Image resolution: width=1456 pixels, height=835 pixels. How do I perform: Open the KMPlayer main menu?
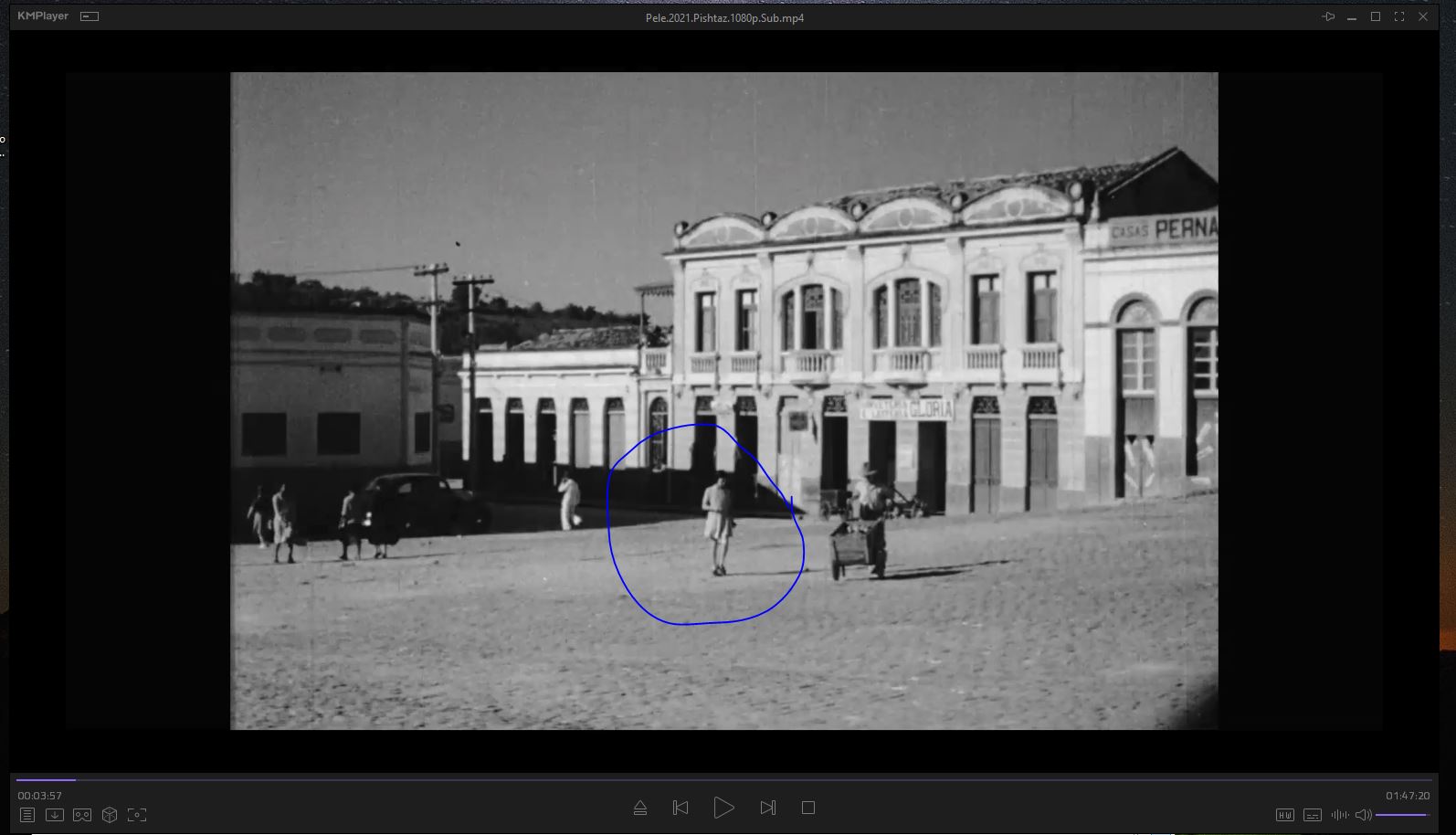43,16
